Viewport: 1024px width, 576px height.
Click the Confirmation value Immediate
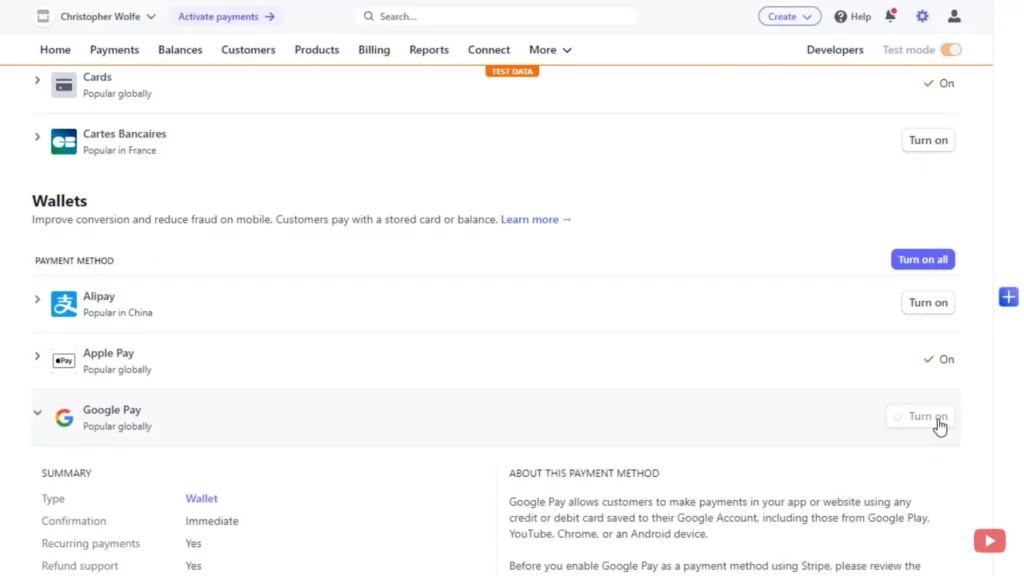tap(212, 521)
